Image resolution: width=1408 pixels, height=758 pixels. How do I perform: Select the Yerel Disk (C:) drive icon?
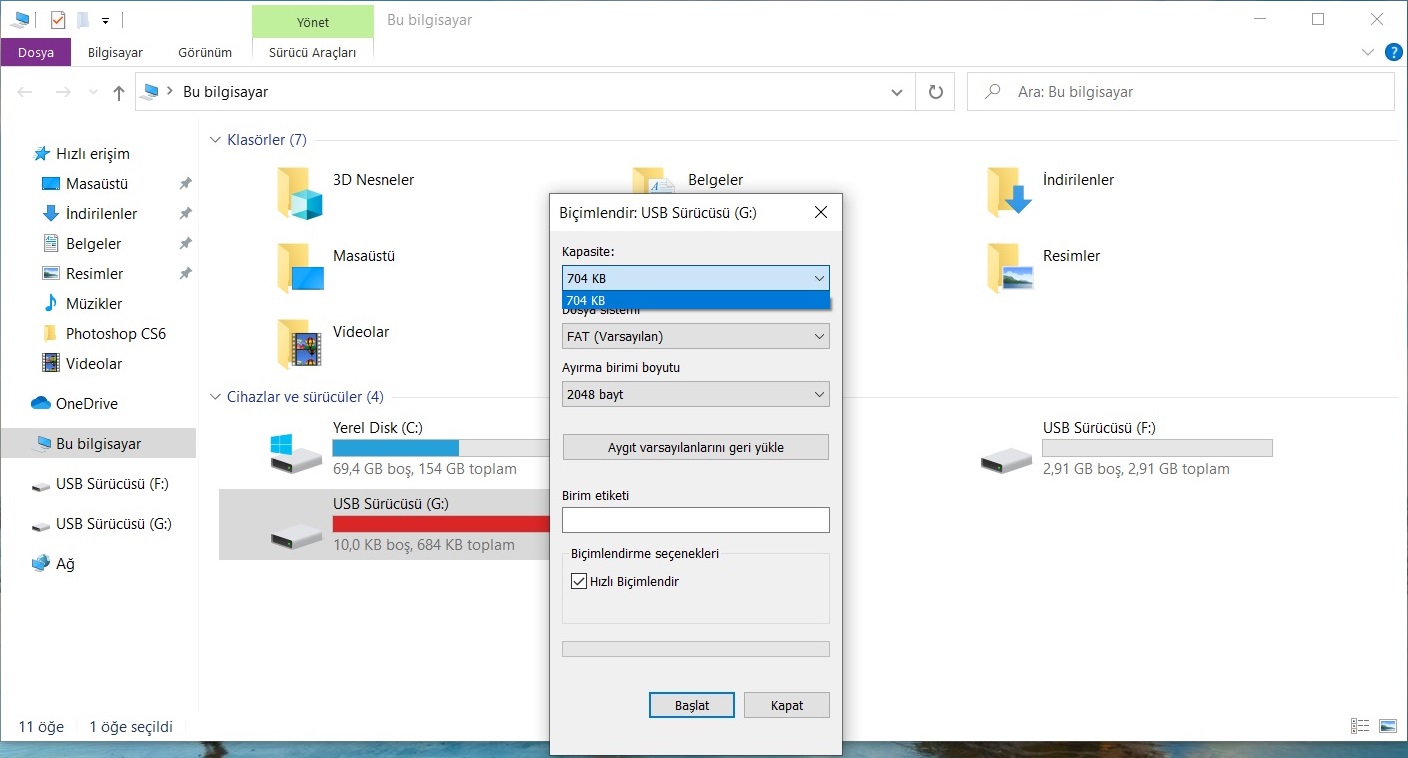(296, 452)
